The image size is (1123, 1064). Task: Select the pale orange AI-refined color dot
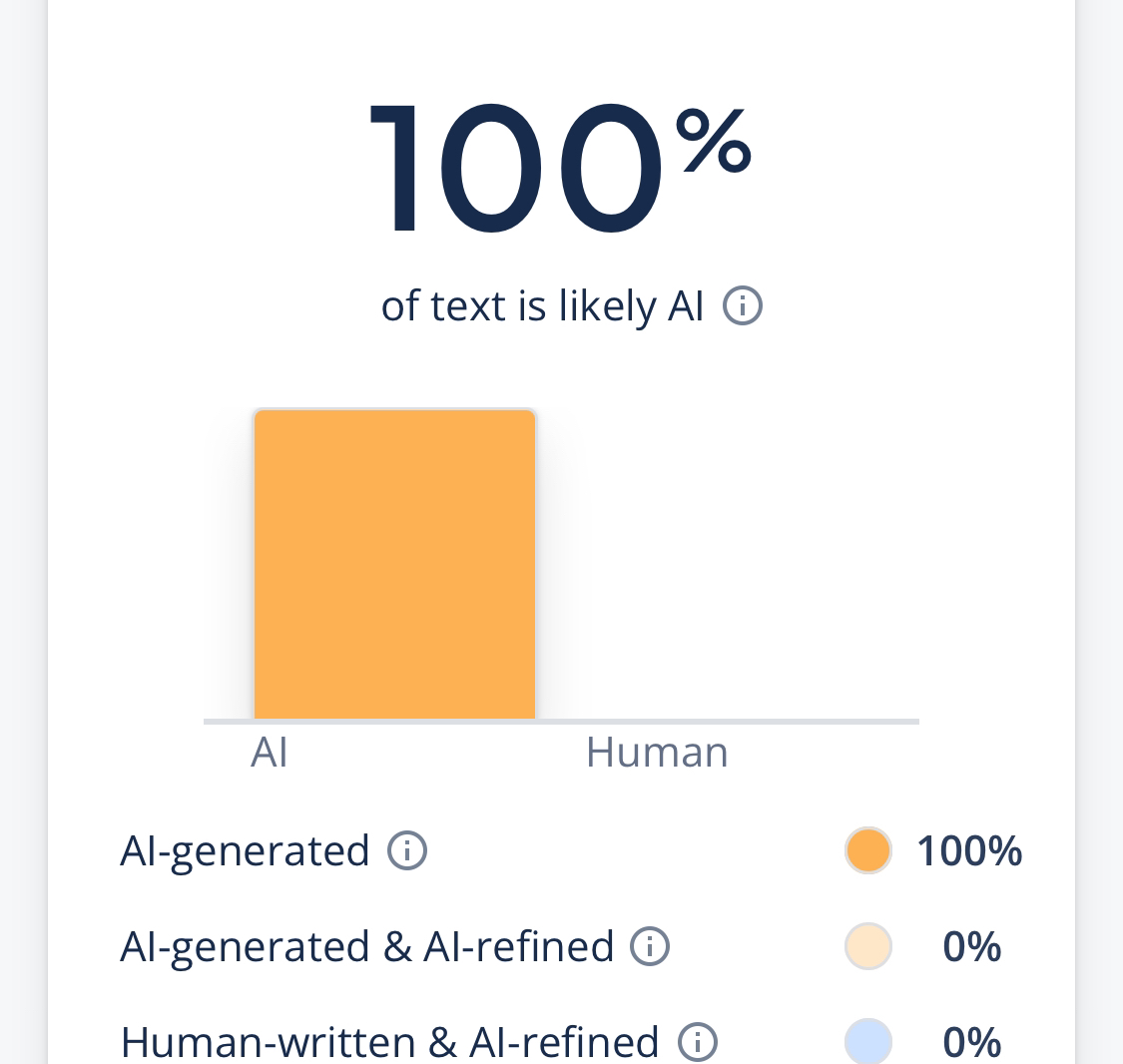click(x=867, y=946)
